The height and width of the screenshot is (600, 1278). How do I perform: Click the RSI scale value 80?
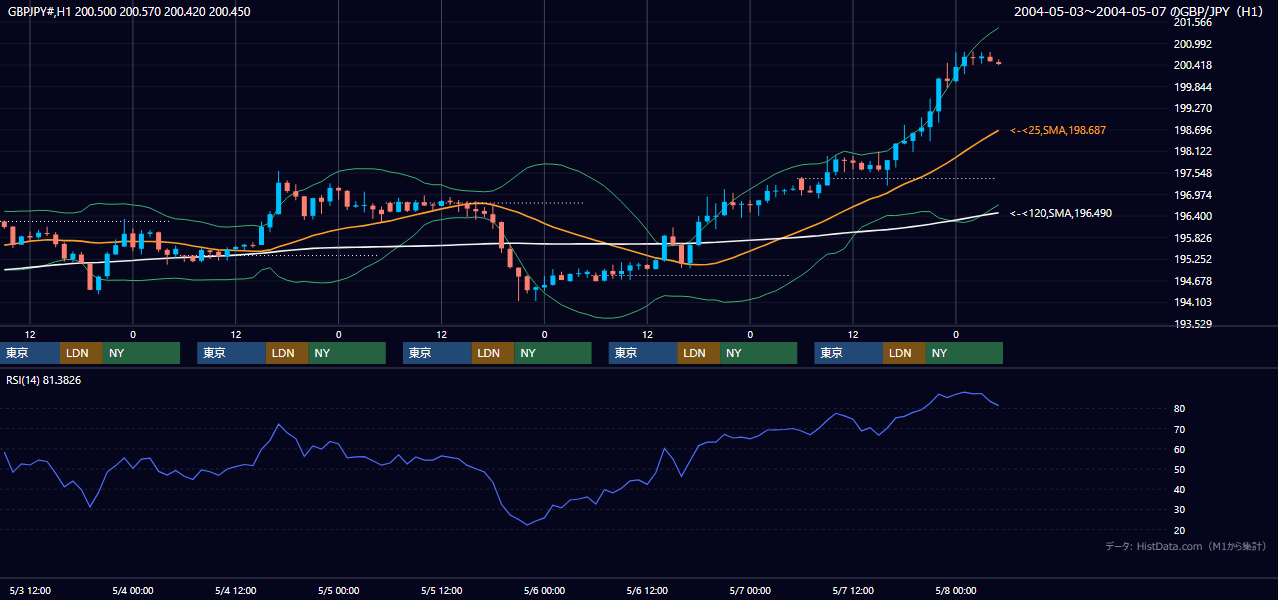coord(1180,409)
